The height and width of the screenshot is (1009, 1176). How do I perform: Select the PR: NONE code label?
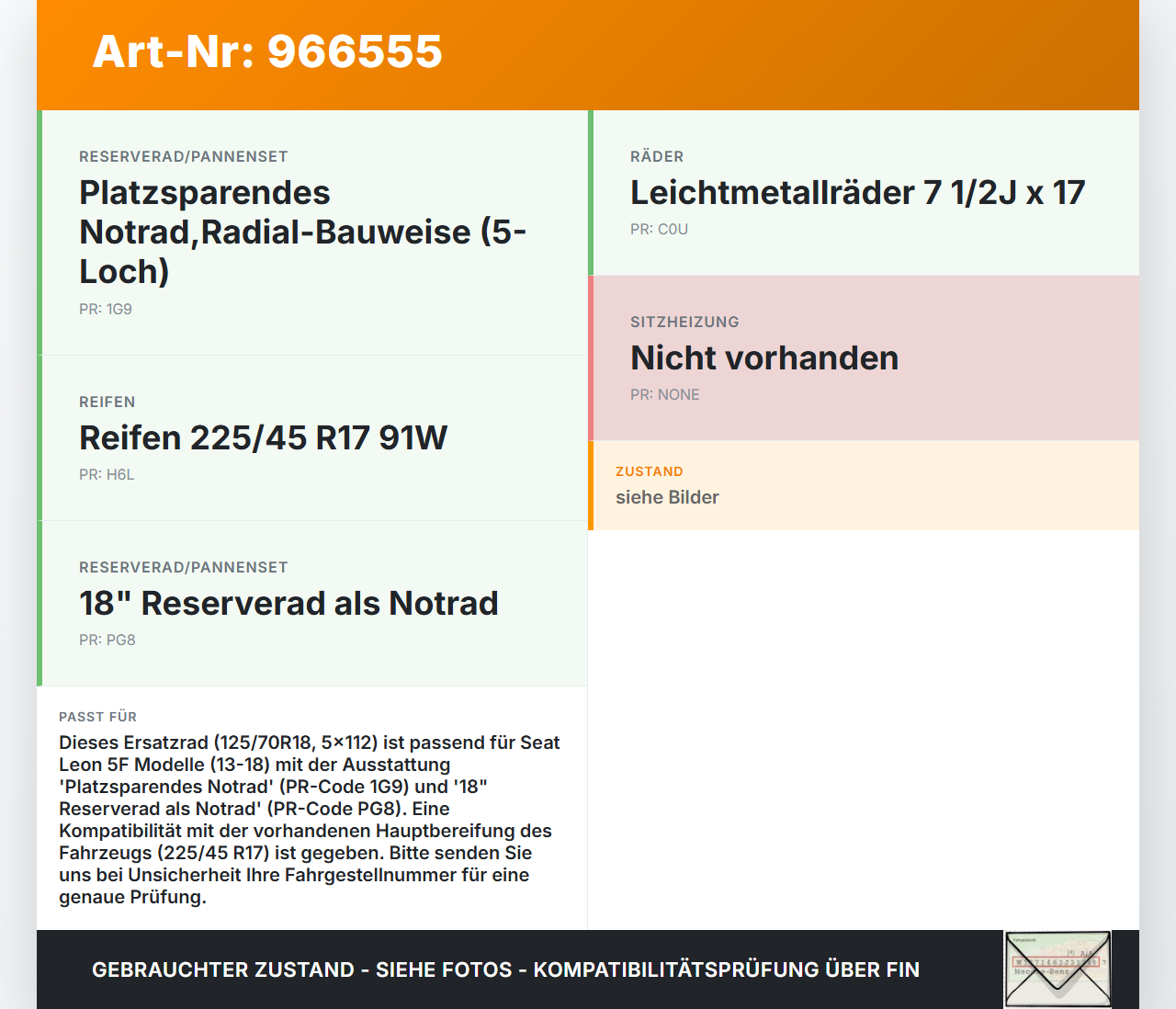tap(664, 394)
